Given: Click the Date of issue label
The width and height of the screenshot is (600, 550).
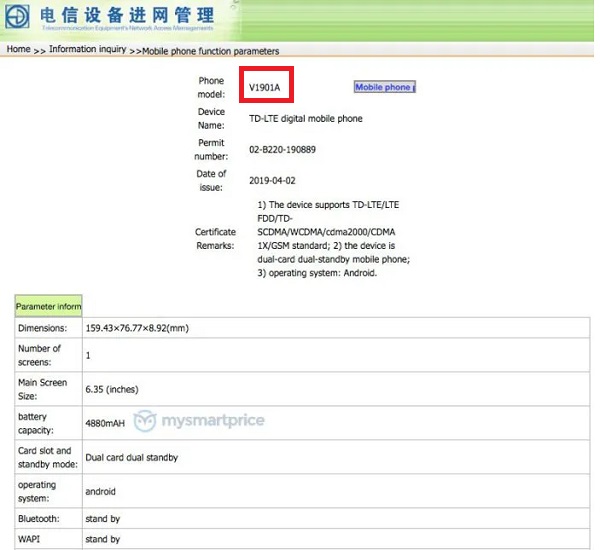Looking at the screenshot, I should pos(211,180).
